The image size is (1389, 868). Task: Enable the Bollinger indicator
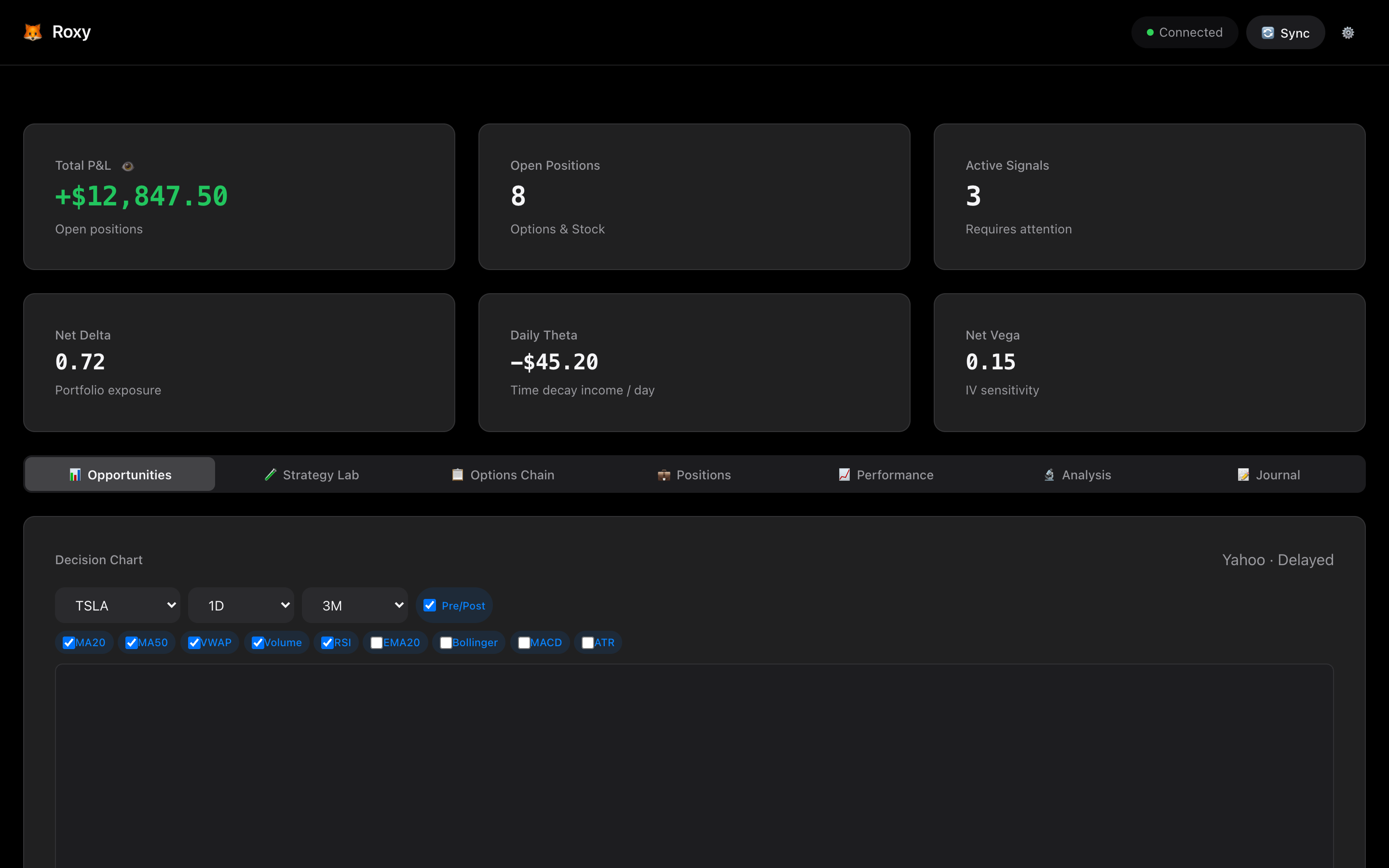pos(446,642)
